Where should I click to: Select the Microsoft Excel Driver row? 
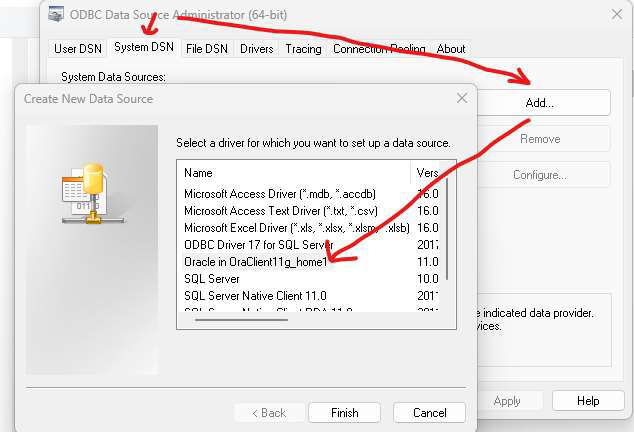pos(296,228)
